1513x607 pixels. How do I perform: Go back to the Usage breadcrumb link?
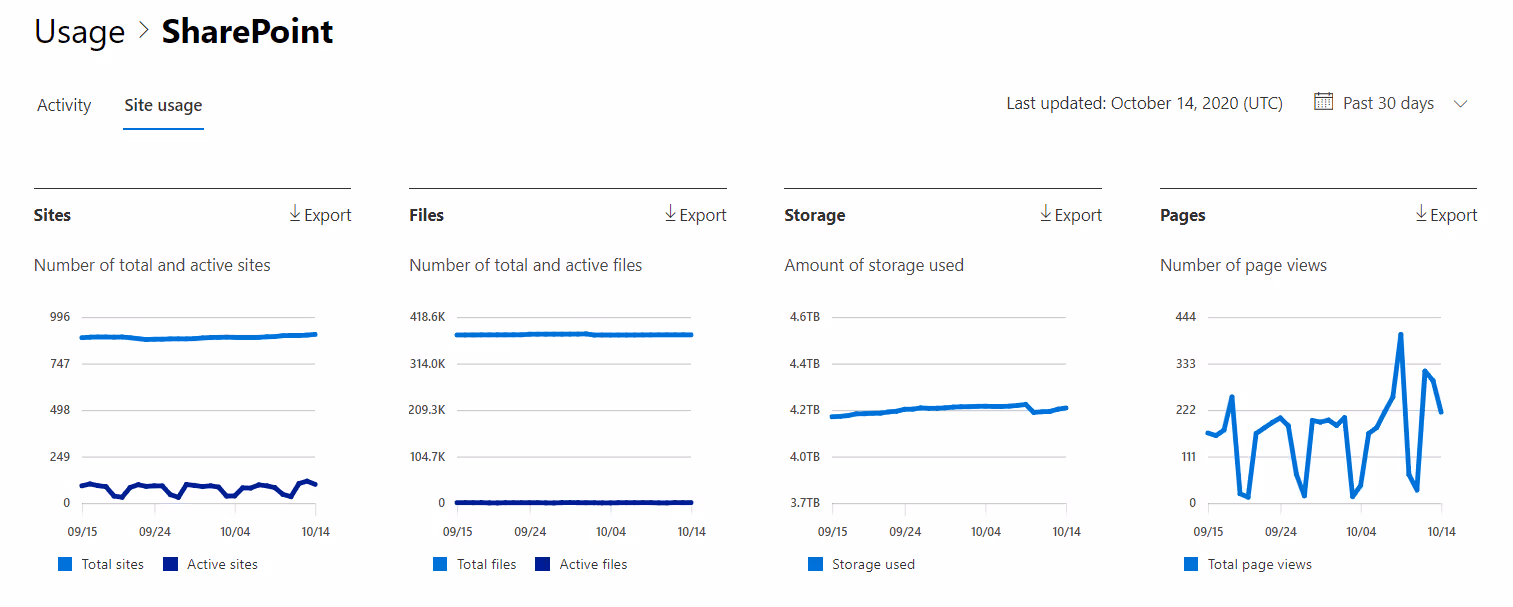(79, 31)
